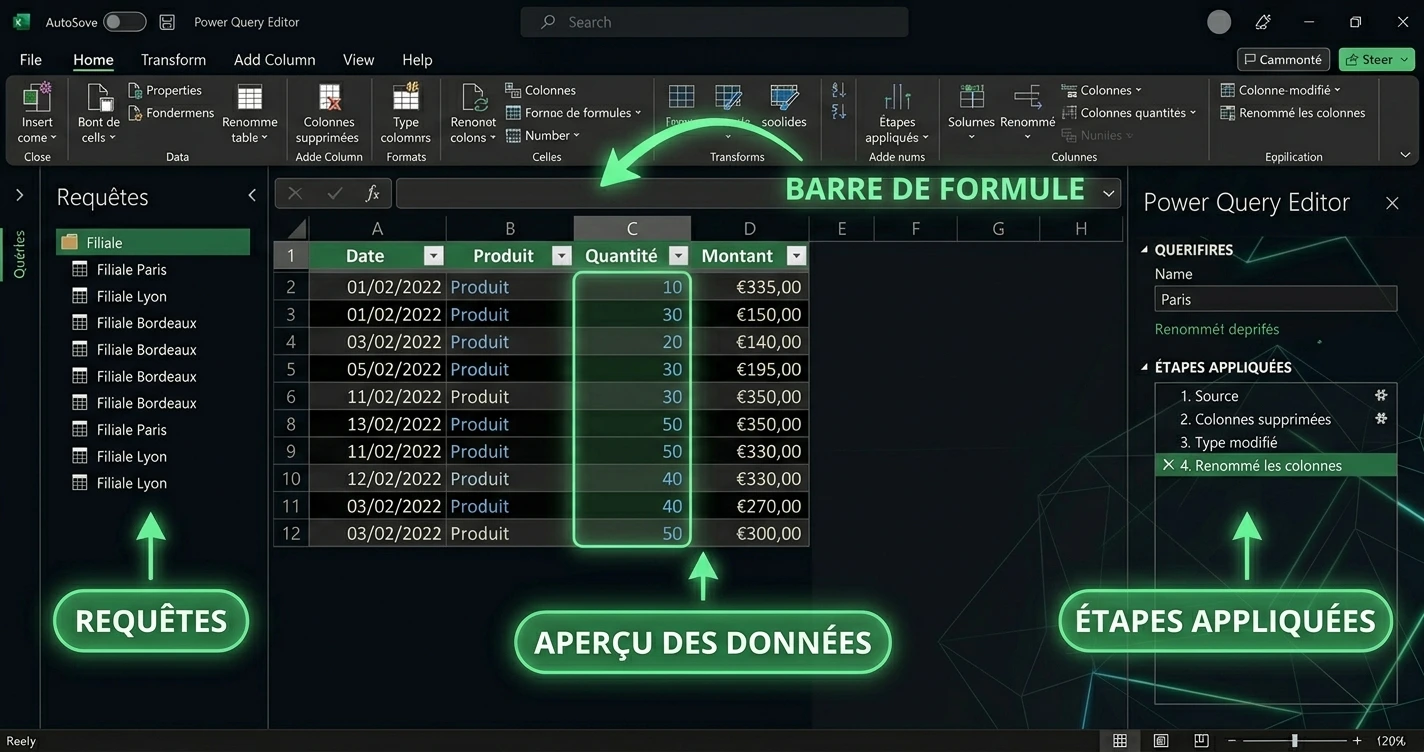This screenshot has width=1424, height=752.
Task: Click the pen icon in the title bar
Action: click(x=1263, y=22)
